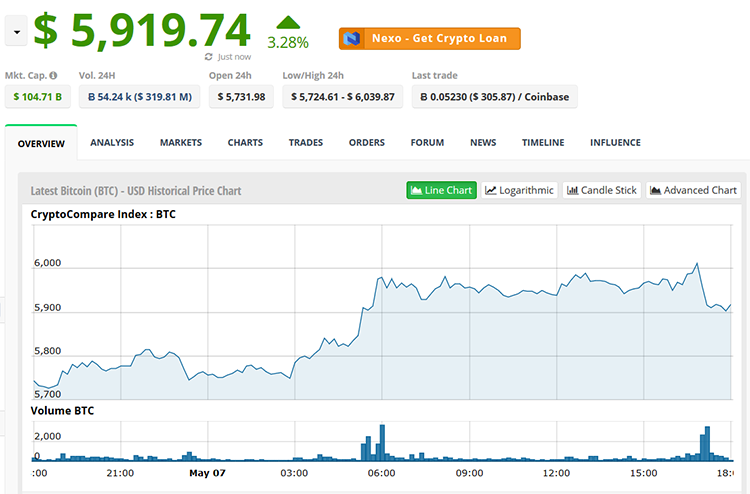Click the $ 5,919.74 price display
This screenshot has height=494, width=750.
click(x=142, y=31)
